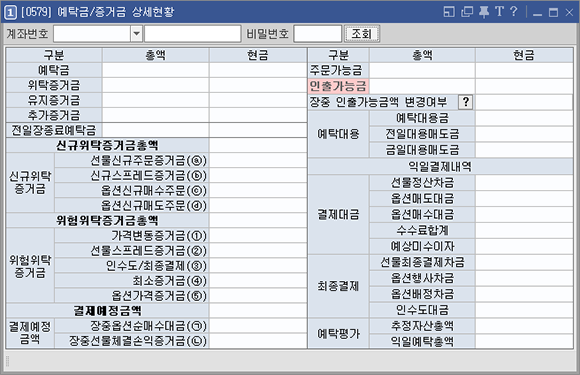Screen dimensions: 580x375
Task: Click the screen layout icon in title bar
Action: [449, 12]
